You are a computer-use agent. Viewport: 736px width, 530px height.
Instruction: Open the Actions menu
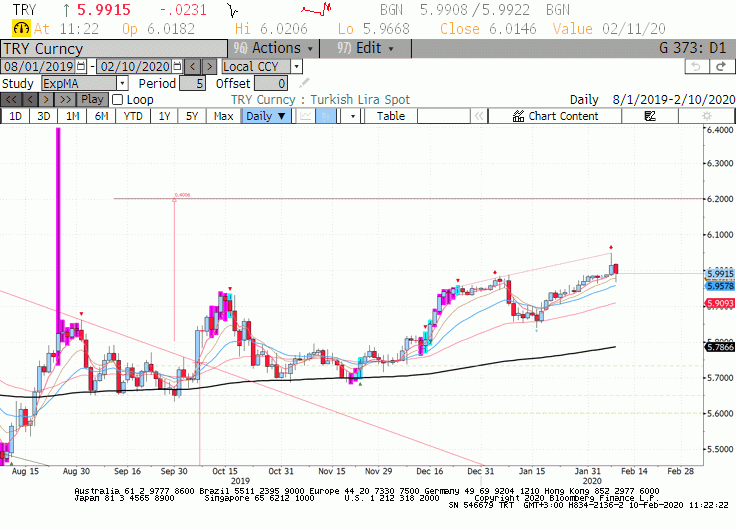point(274,48)
